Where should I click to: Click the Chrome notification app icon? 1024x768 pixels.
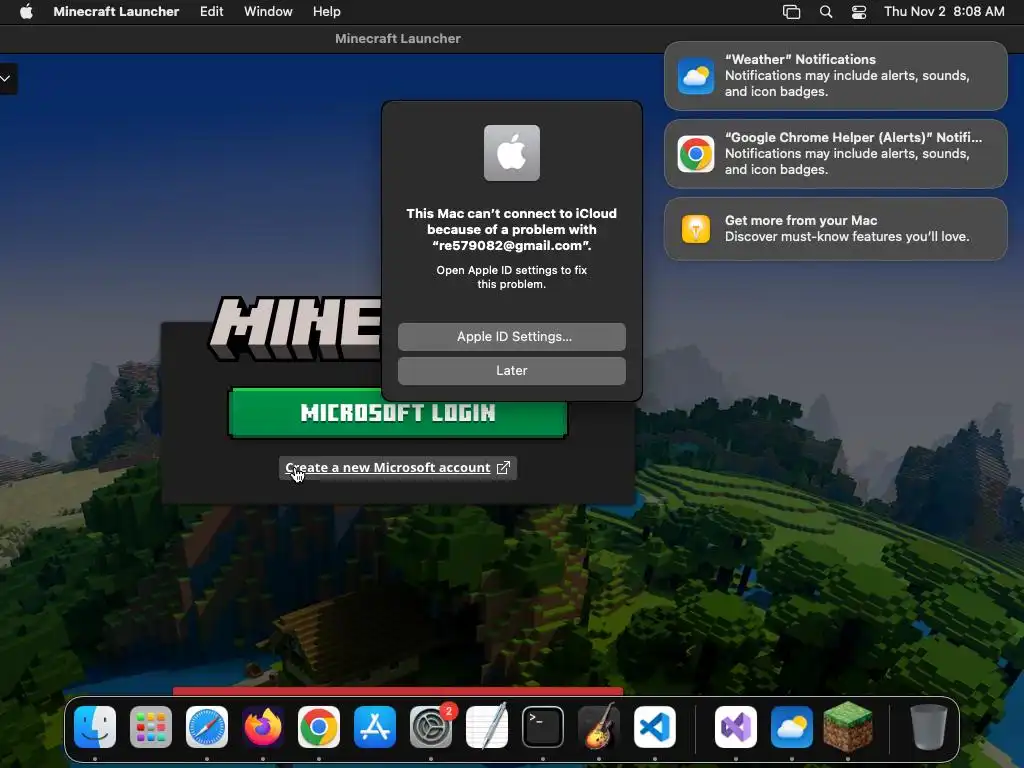[x=696, y=154]
